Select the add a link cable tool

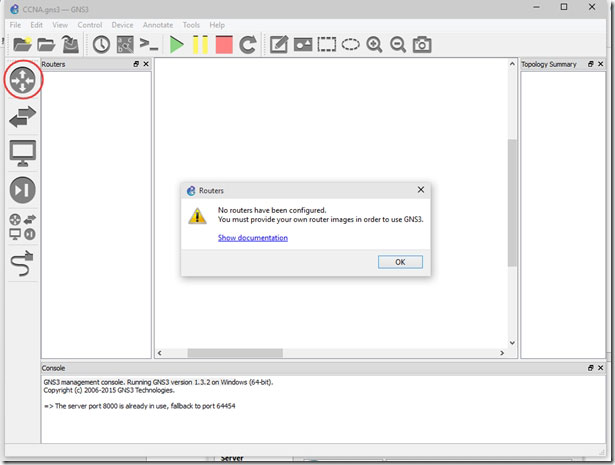(x=22, y=263)
